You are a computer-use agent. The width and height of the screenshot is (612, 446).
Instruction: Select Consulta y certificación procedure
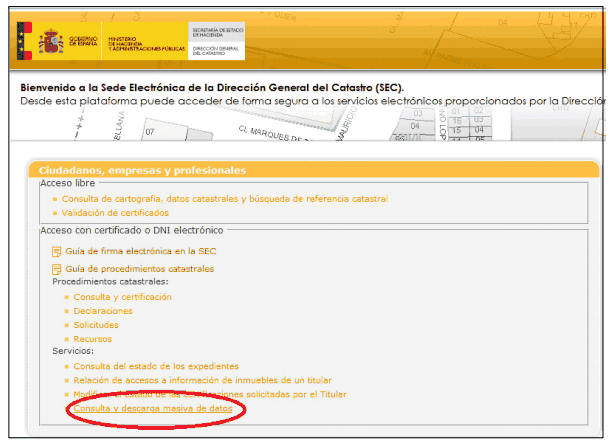click(x=123, y=297)
